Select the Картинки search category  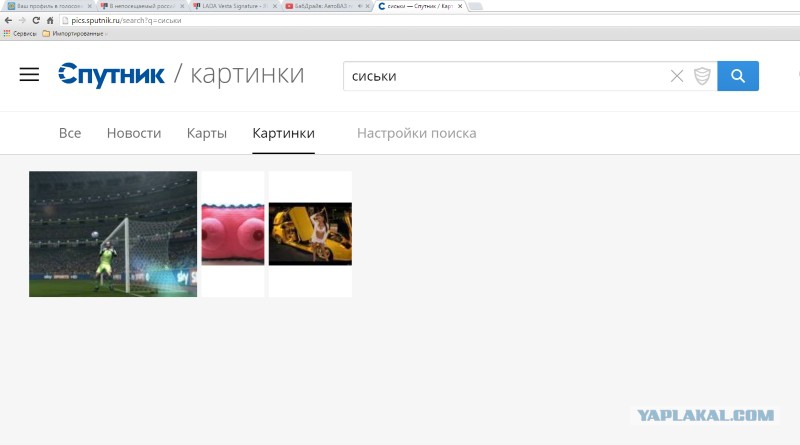pos(283,133)
